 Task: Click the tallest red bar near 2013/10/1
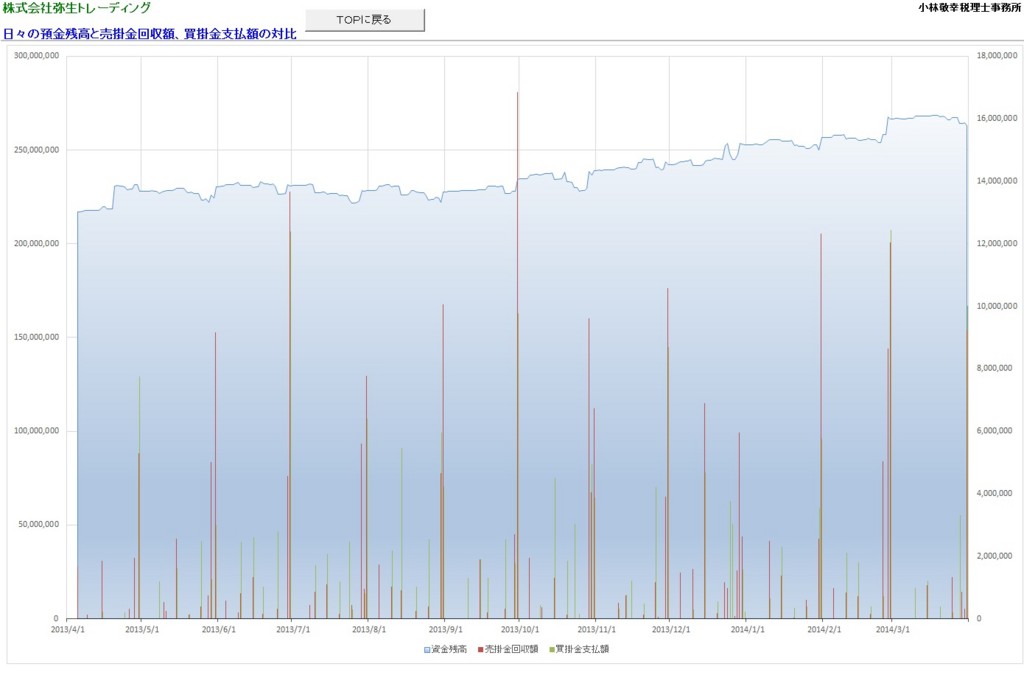click(x=517, y=355)
